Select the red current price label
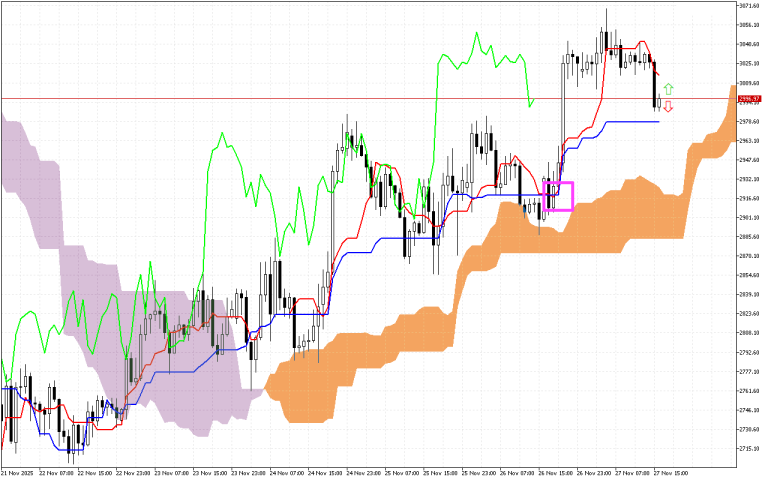 pyautogui.click(x=749, y=99)
